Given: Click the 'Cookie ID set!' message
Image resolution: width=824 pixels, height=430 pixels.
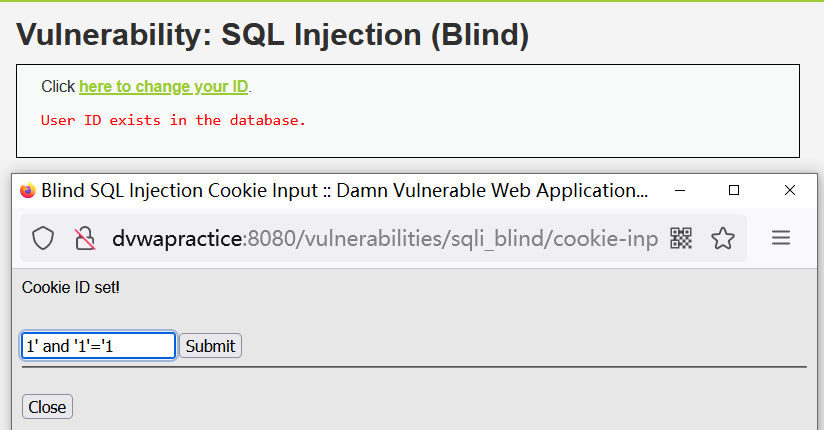Looking at the screenshot, I should click(71, 288).
